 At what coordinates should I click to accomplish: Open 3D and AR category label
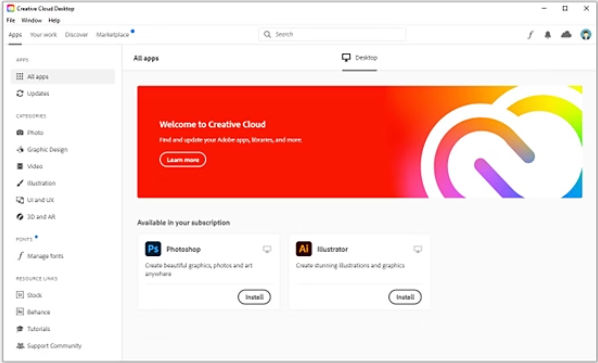click(41, 217)
